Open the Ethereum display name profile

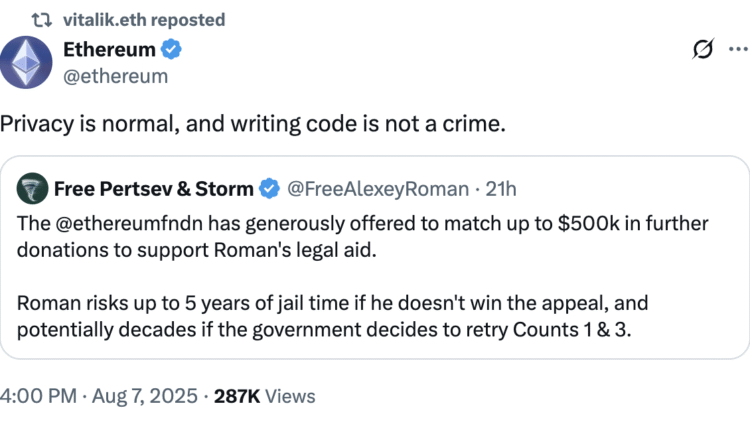[110, 49]
